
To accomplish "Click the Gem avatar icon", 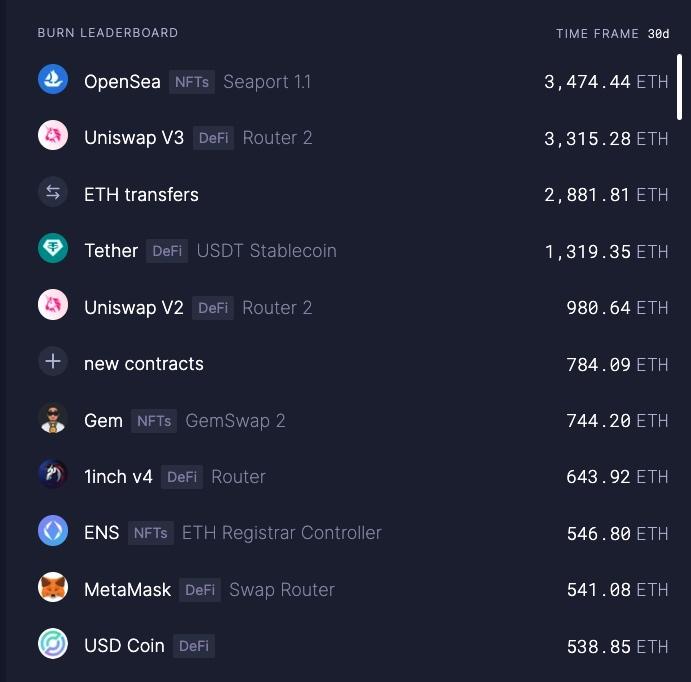I will [53, 418].
